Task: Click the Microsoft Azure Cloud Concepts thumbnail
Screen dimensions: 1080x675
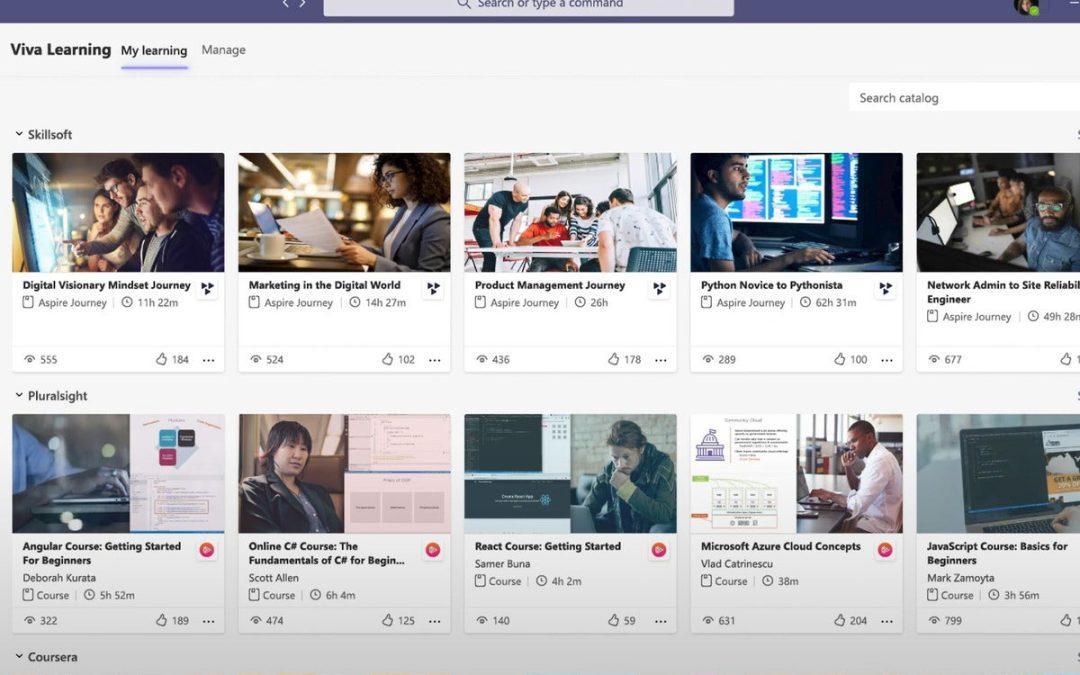Action: point(796,473)
